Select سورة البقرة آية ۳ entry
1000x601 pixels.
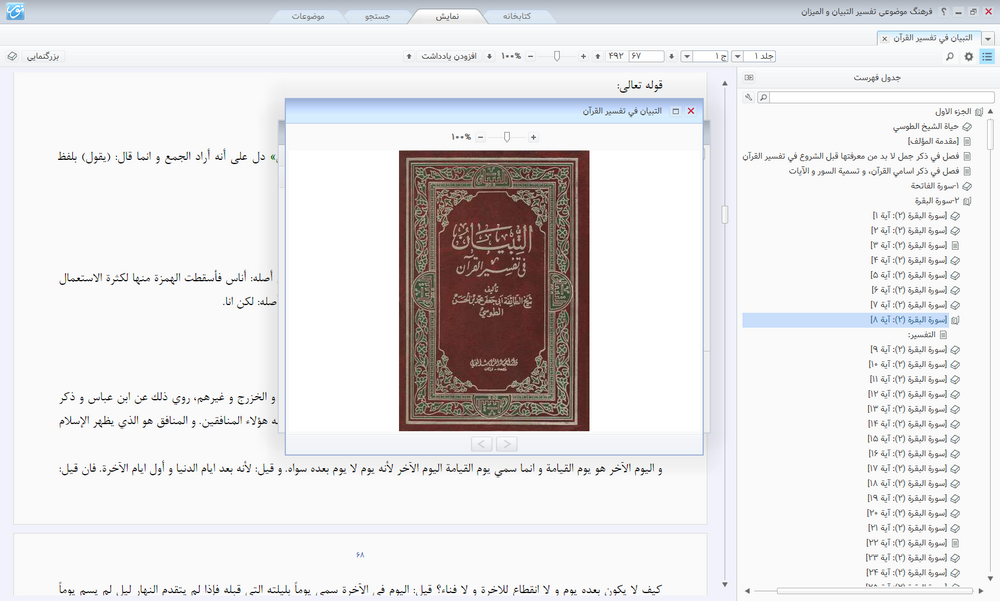(909, 246)
